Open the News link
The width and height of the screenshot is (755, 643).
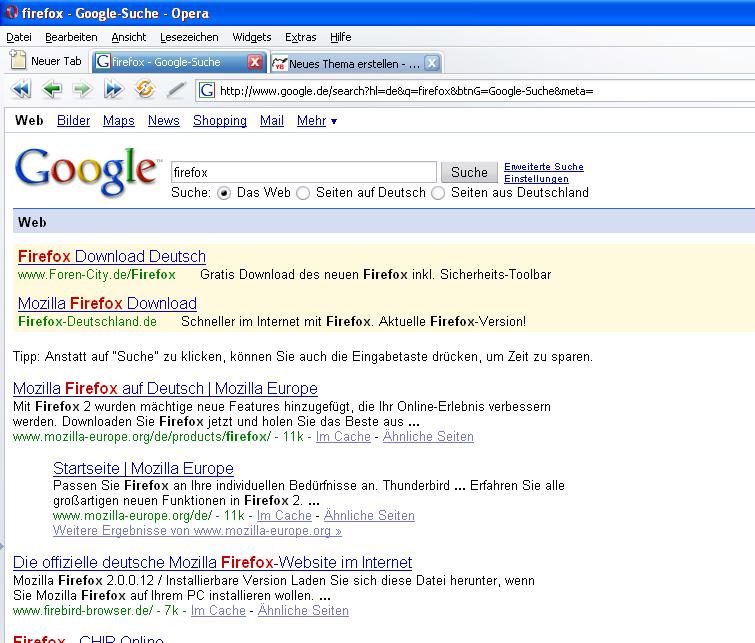click(x=164, y=120)
